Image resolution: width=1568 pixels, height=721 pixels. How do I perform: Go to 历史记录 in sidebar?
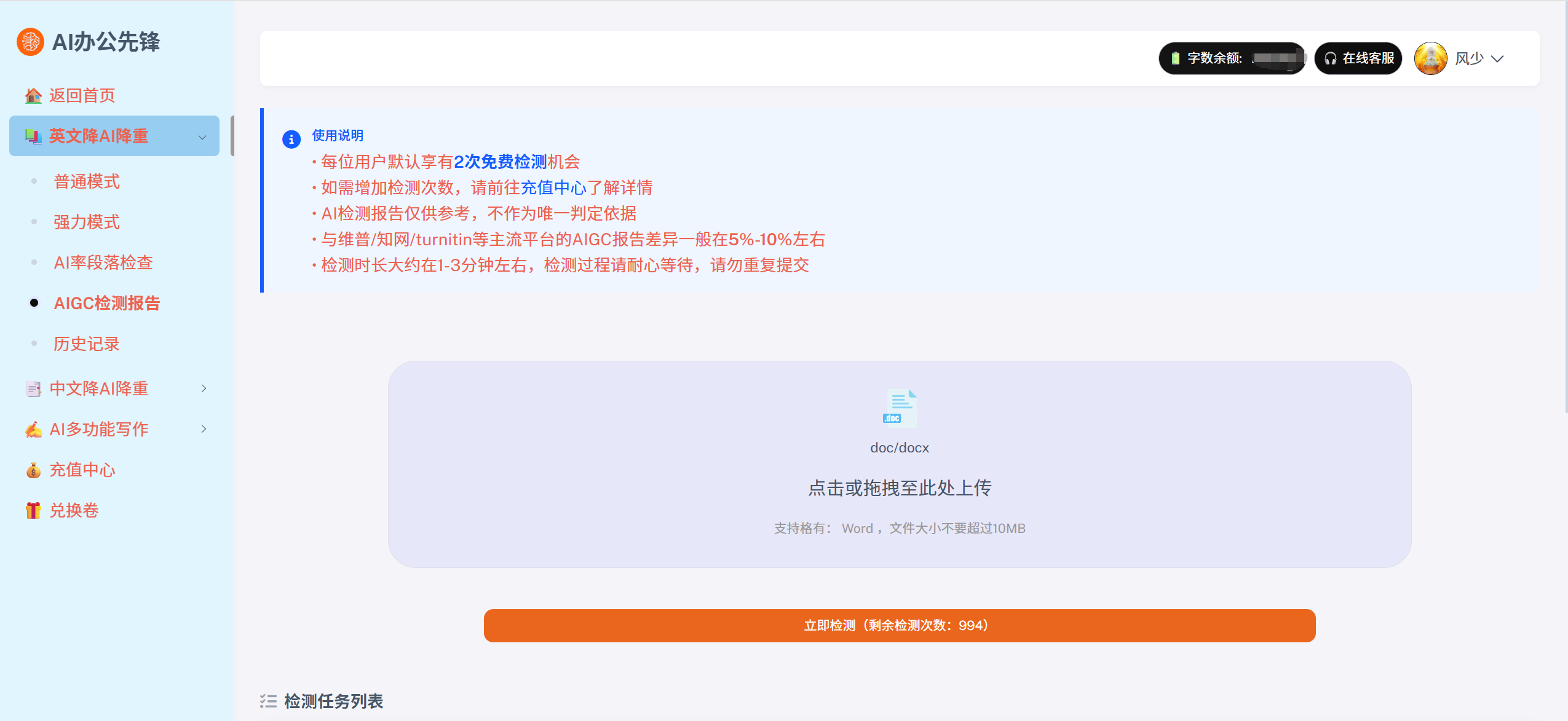pos(87,344)
